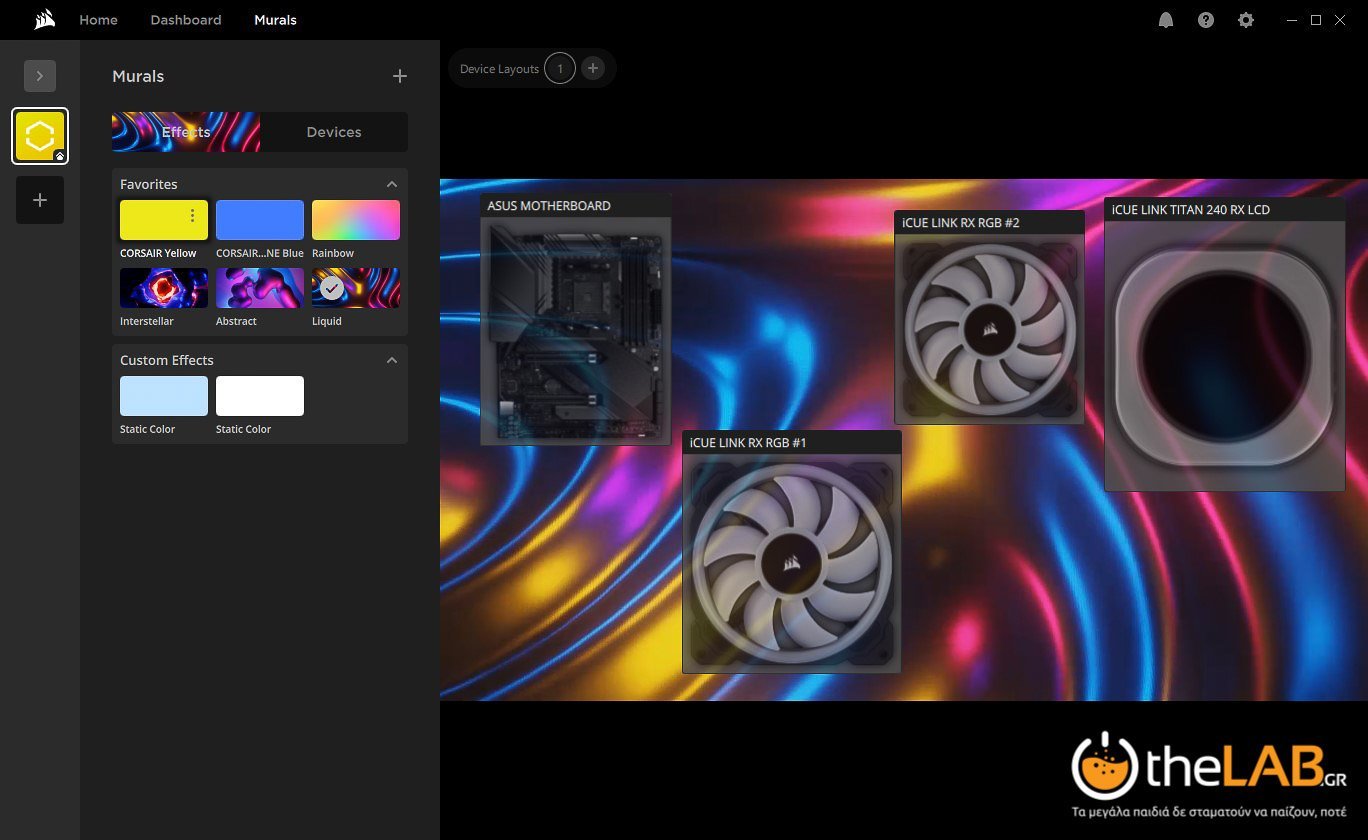Select the yellow profile icon in sidebar
The image size is (1368, 840).
pos(40,136)
